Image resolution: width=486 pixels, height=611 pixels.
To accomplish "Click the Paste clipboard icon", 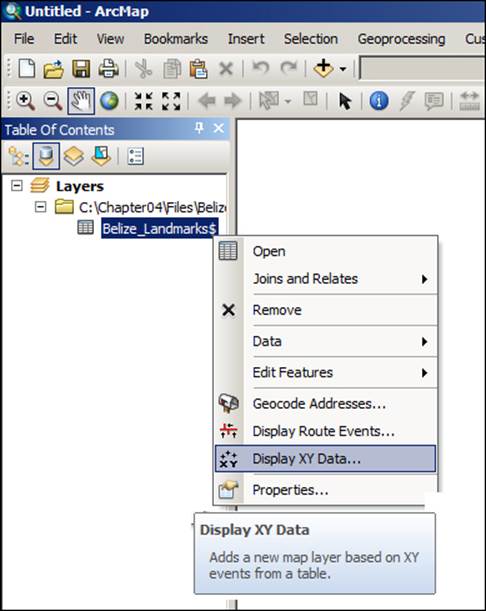I will point(198,69).
